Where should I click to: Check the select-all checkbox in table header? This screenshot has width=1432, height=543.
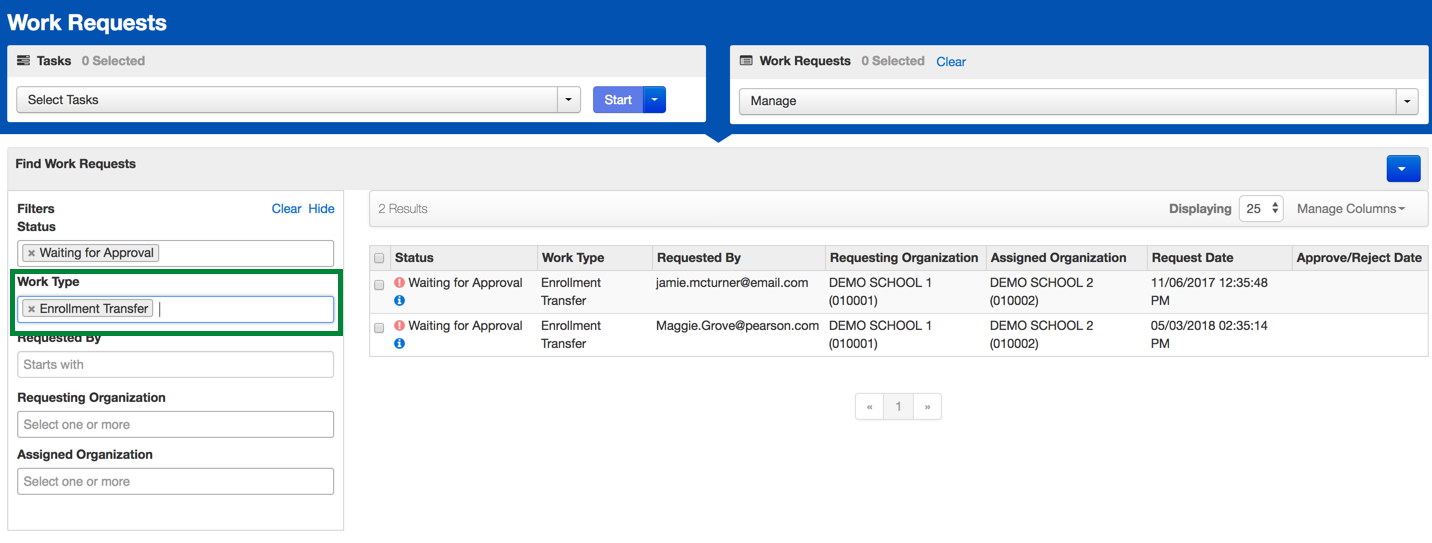[379, 258]
